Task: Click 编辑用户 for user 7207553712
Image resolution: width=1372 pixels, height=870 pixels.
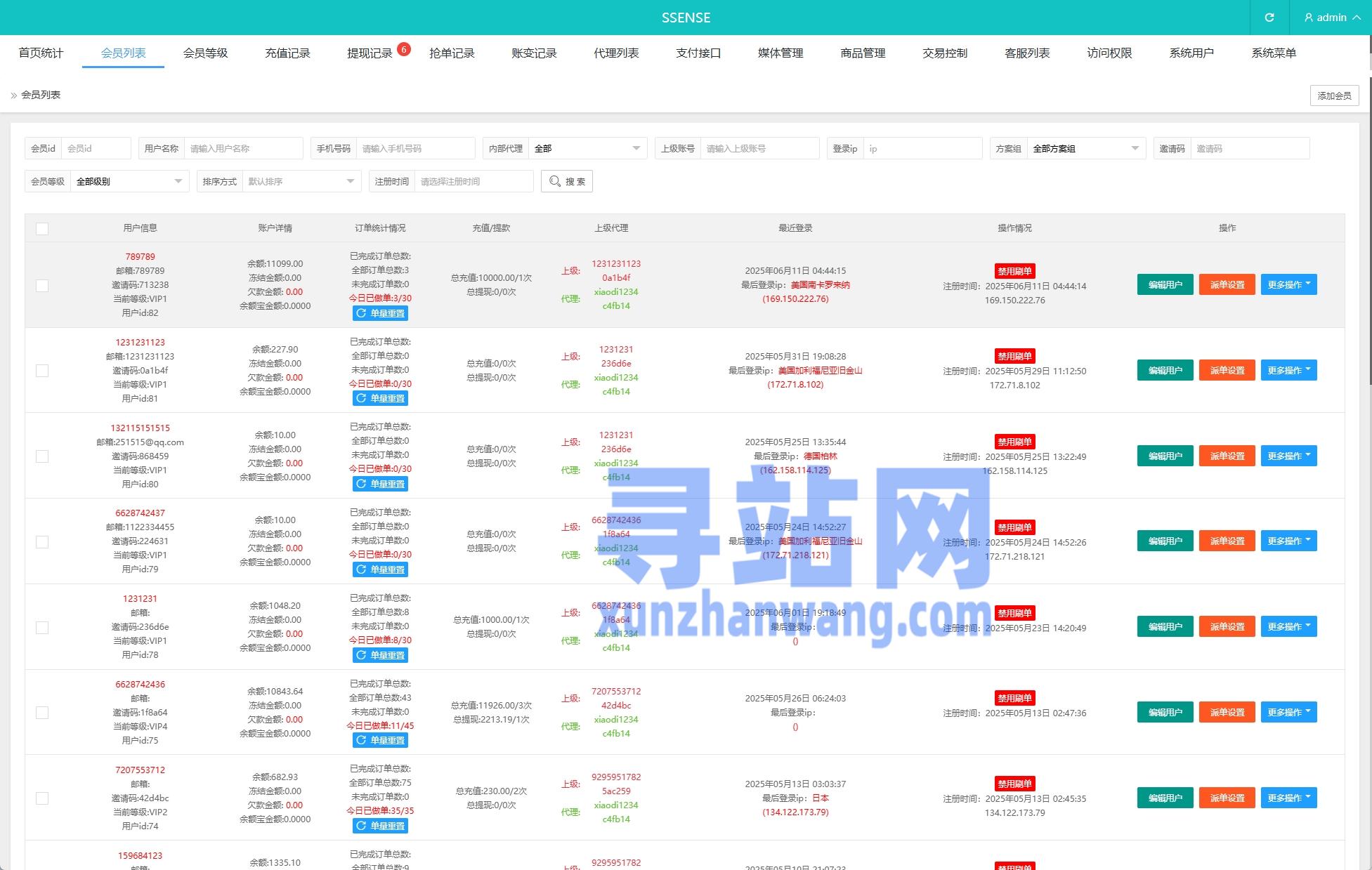Action: [x=1165, y=798]
